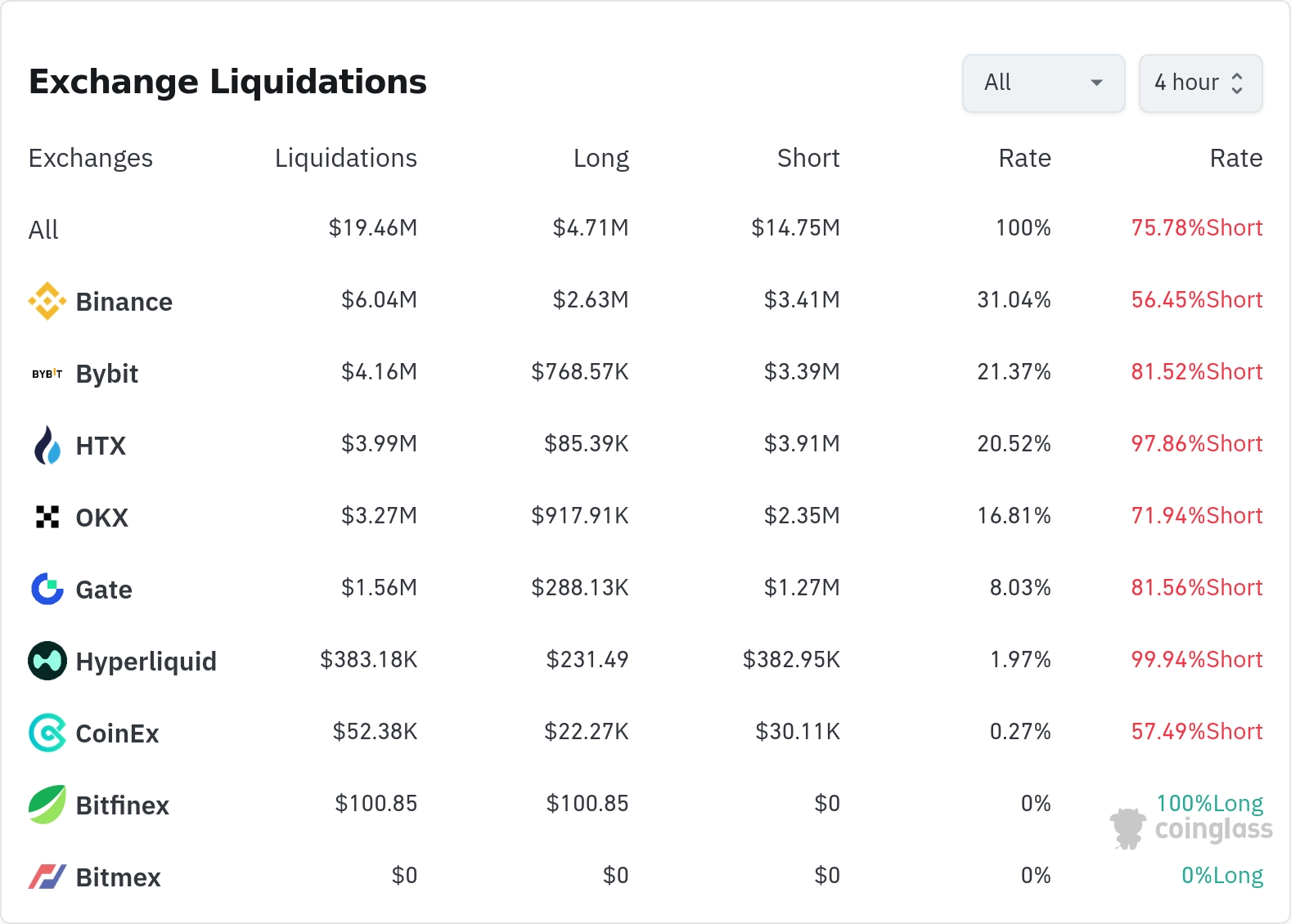The height and width of the screenshot is (924, 1291).
Task: Click the Bitmex logo icon
Action: click(47, 877)
